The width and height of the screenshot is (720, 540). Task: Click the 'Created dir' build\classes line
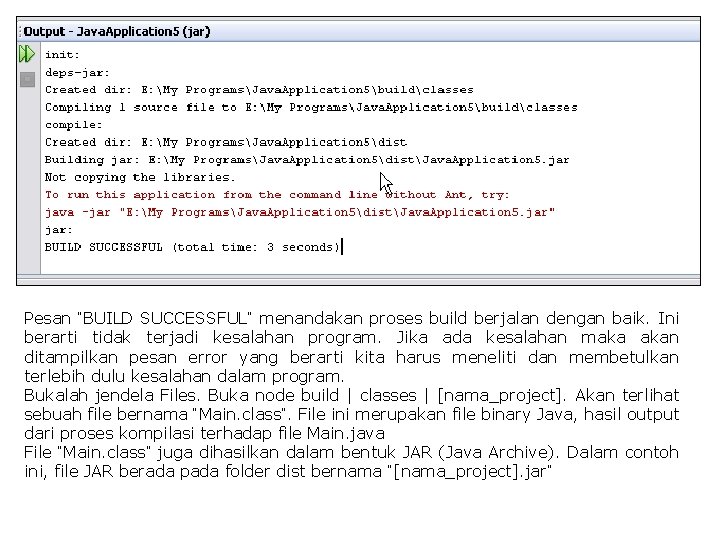(259, 90)
